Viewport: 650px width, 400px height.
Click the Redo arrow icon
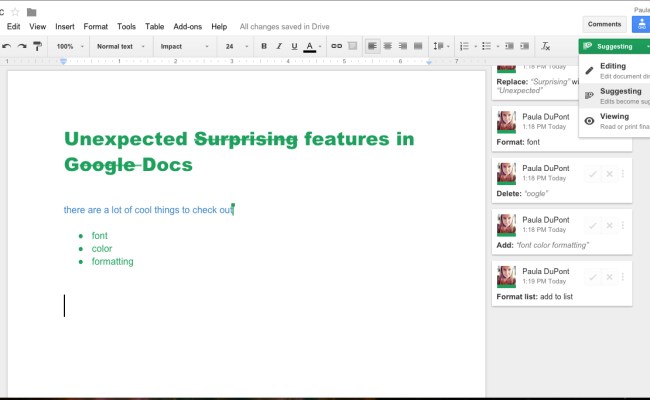coord(22,46)
